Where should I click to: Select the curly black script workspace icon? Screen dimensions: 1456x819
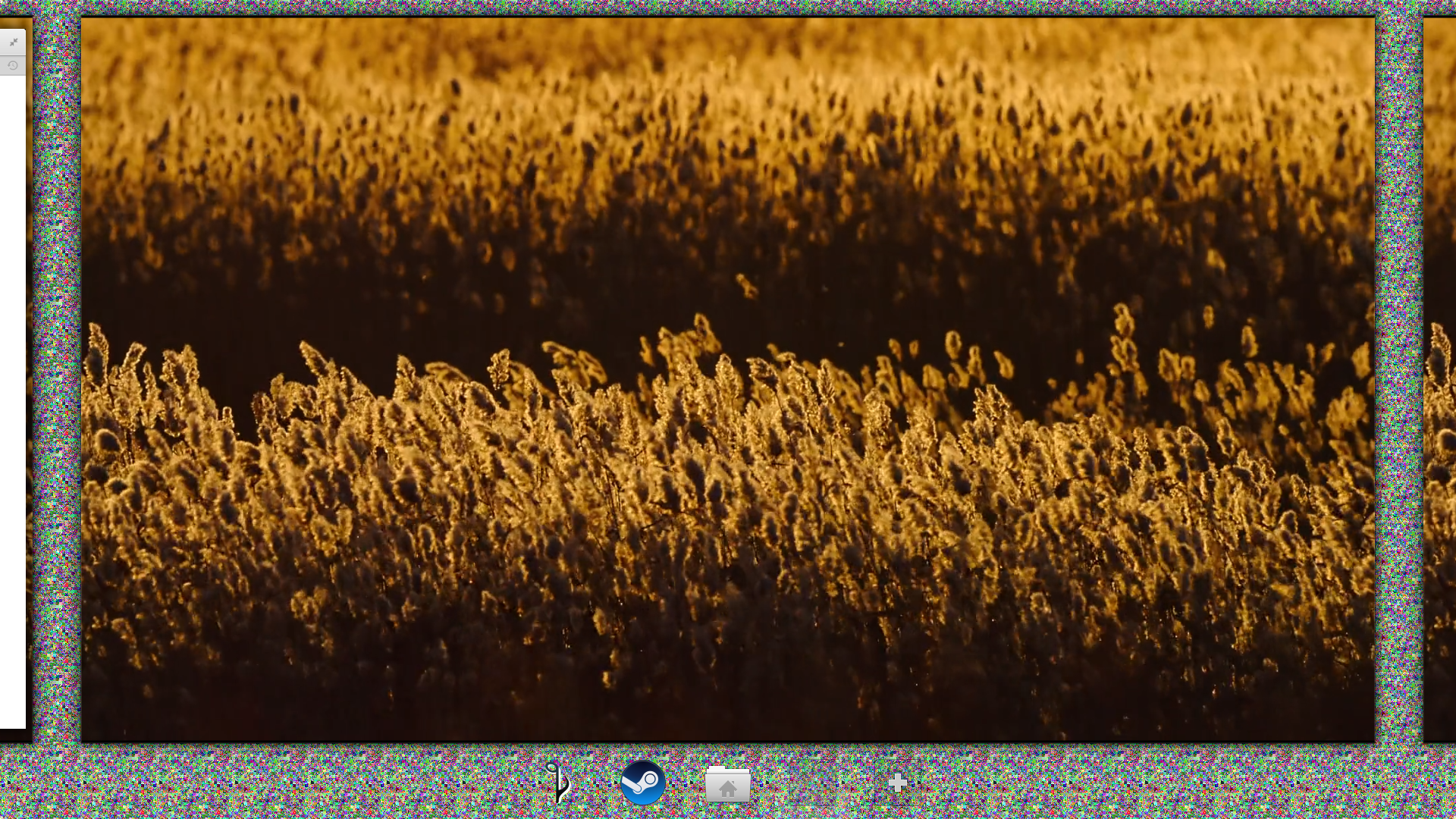point(558,783)
